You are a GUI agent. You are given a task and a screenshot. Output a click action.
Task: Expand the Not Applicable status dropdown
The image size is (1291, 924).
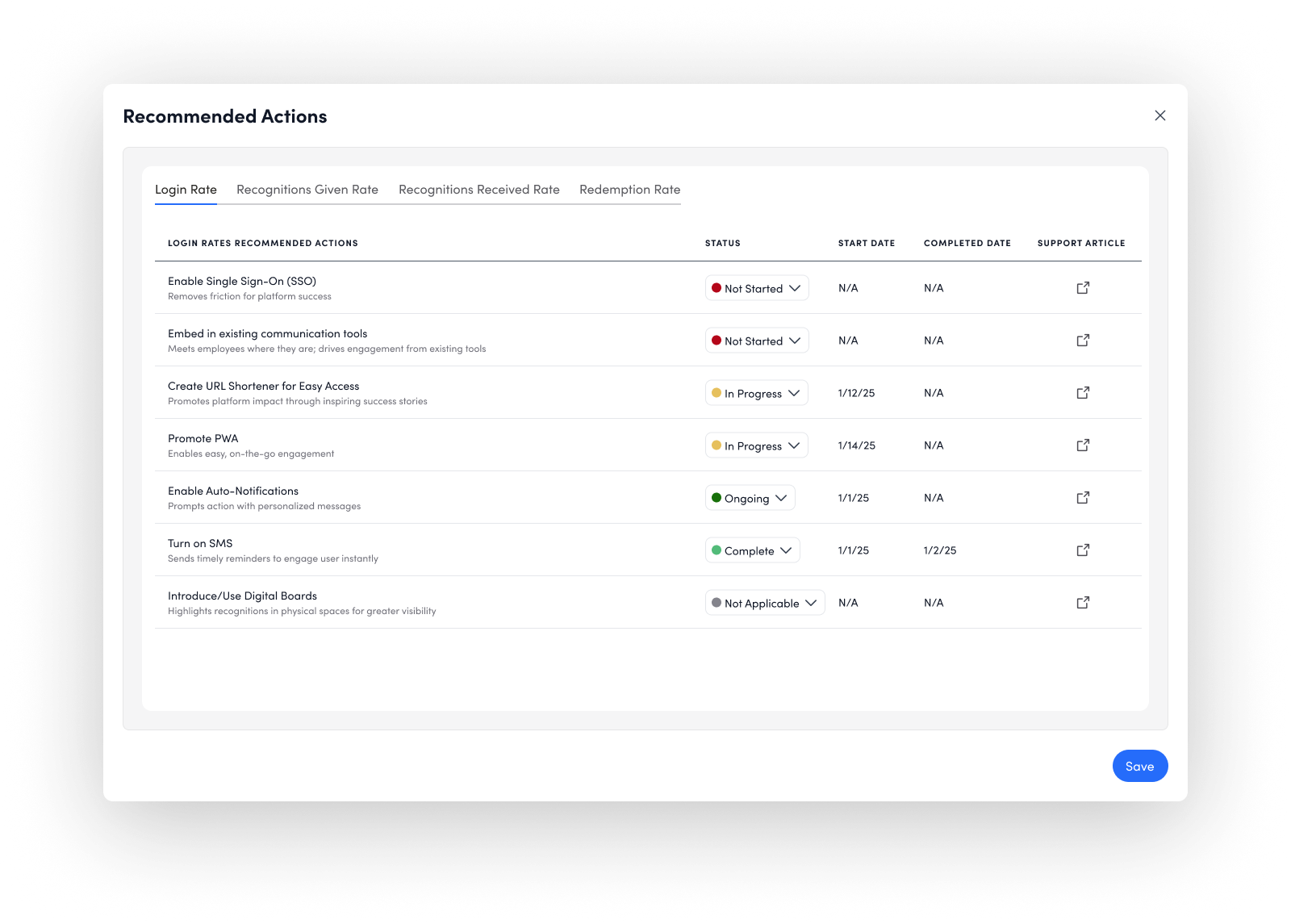coord(764,603)
